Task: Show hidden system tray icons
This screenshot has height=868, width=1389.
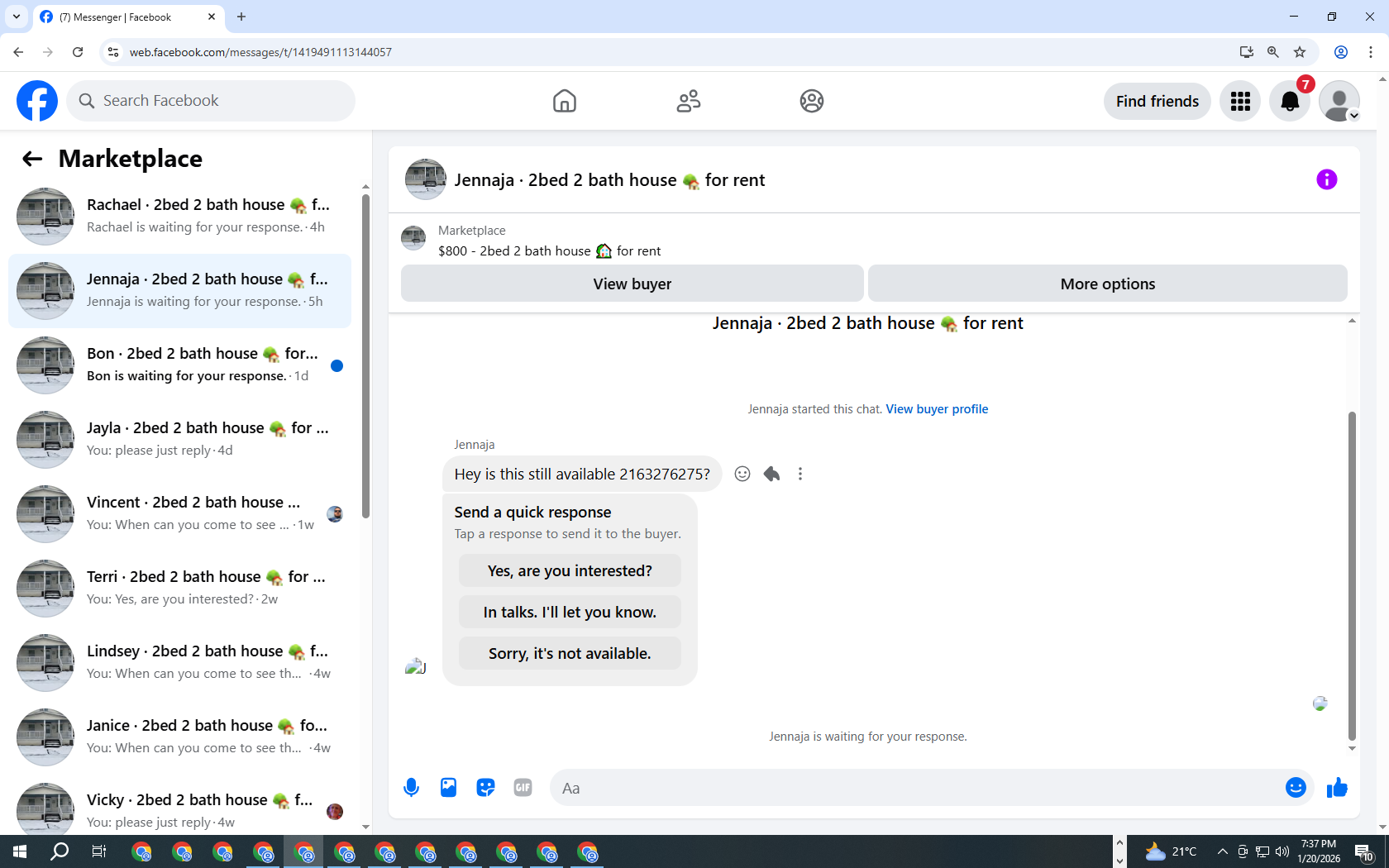Action: click(1222, 851)
